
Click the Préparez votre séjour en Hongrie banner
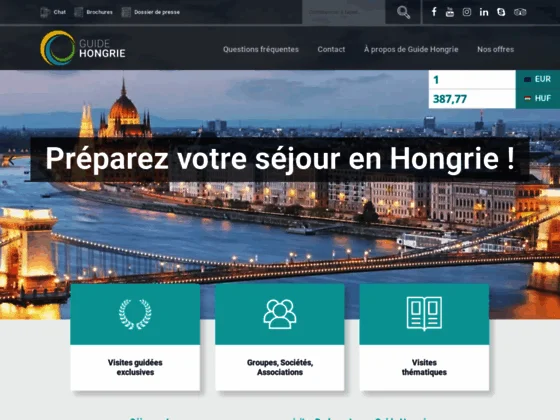point(280,159)
